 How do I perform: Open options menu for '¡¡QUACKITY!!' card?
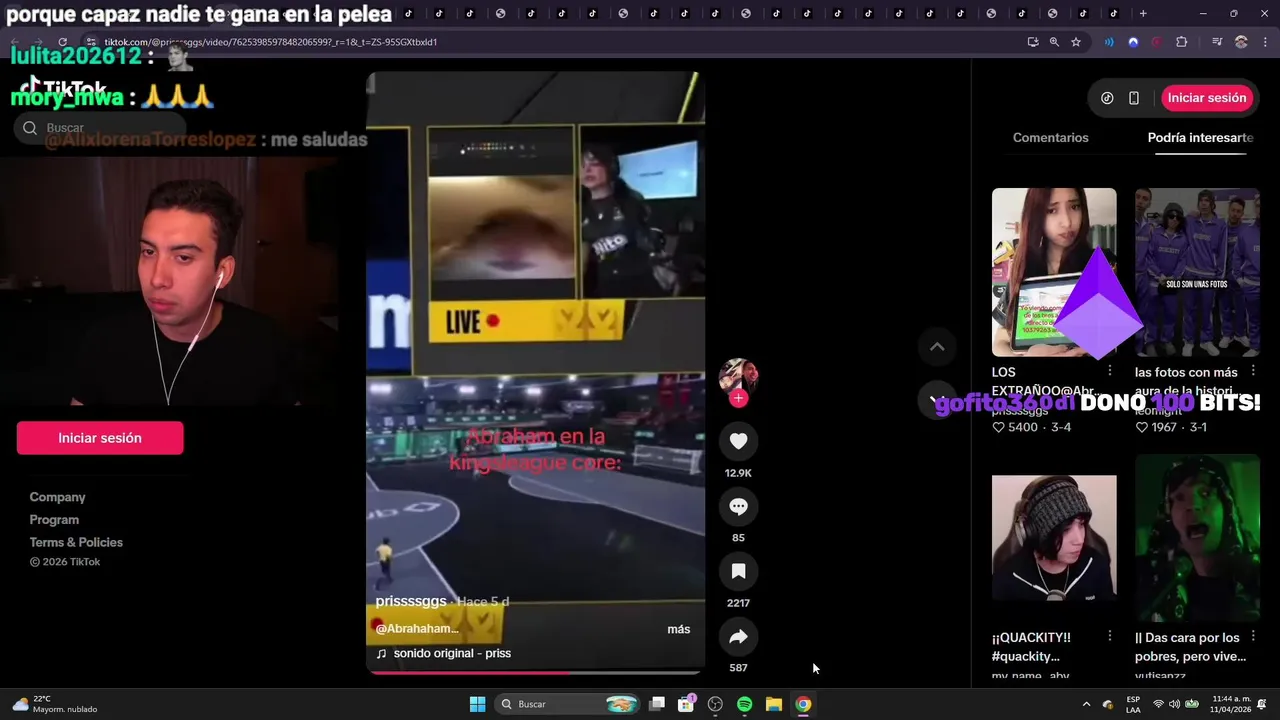point(1109,636)
